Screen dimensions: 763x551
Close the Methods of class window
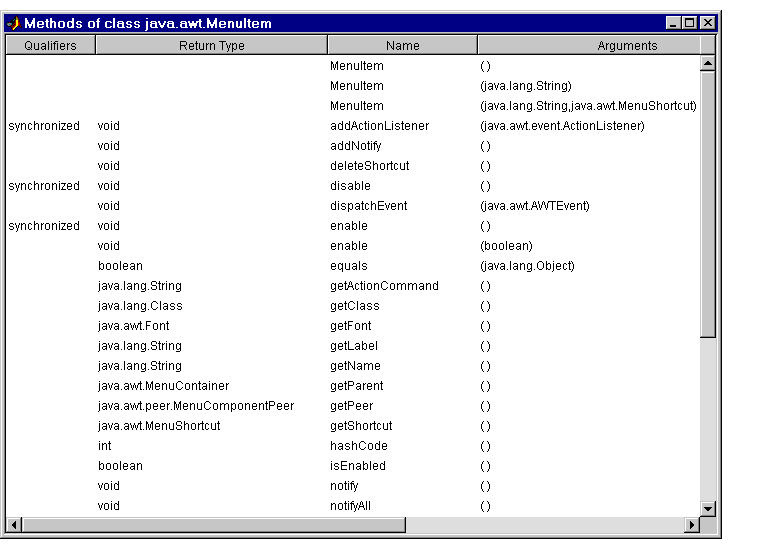[x=707, y=23]
